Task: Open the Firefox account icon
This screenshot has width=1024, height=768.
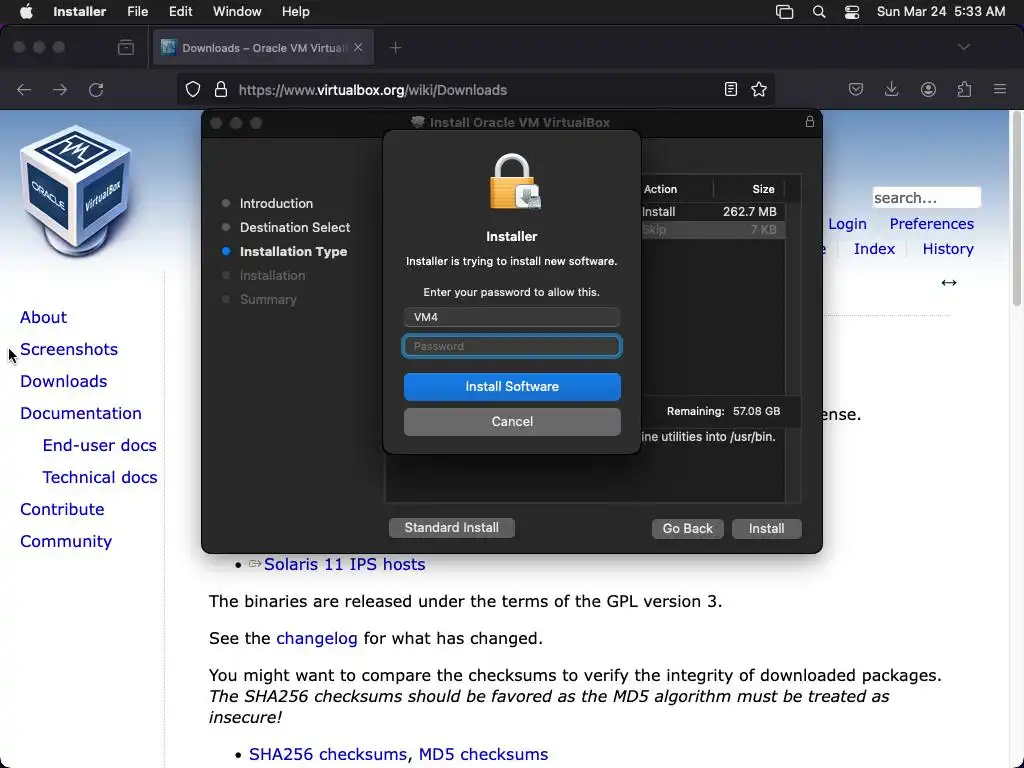Action: point(928,89)
